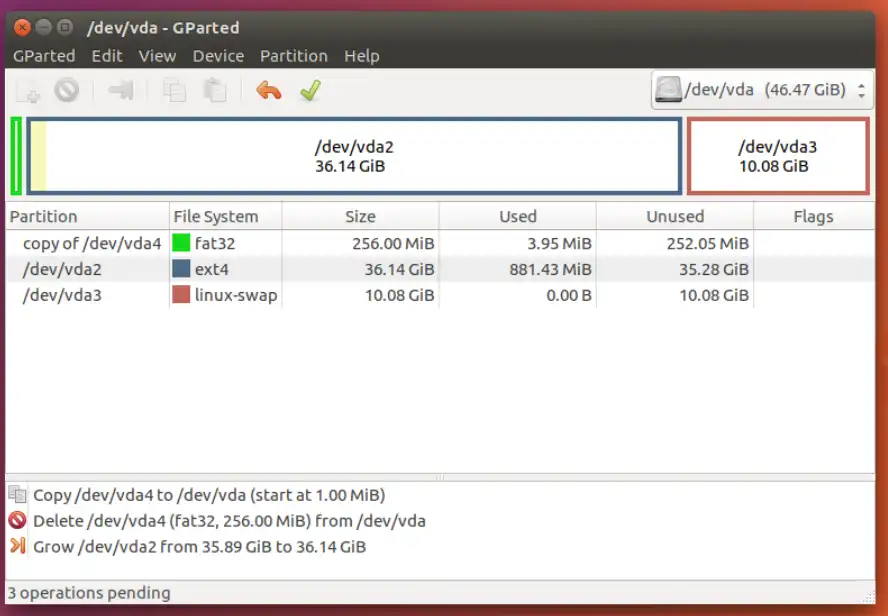Image resolution: width=888 pixels, height=616 pixels.
Task: Open the View menu
Action: (x=157, y=56)
